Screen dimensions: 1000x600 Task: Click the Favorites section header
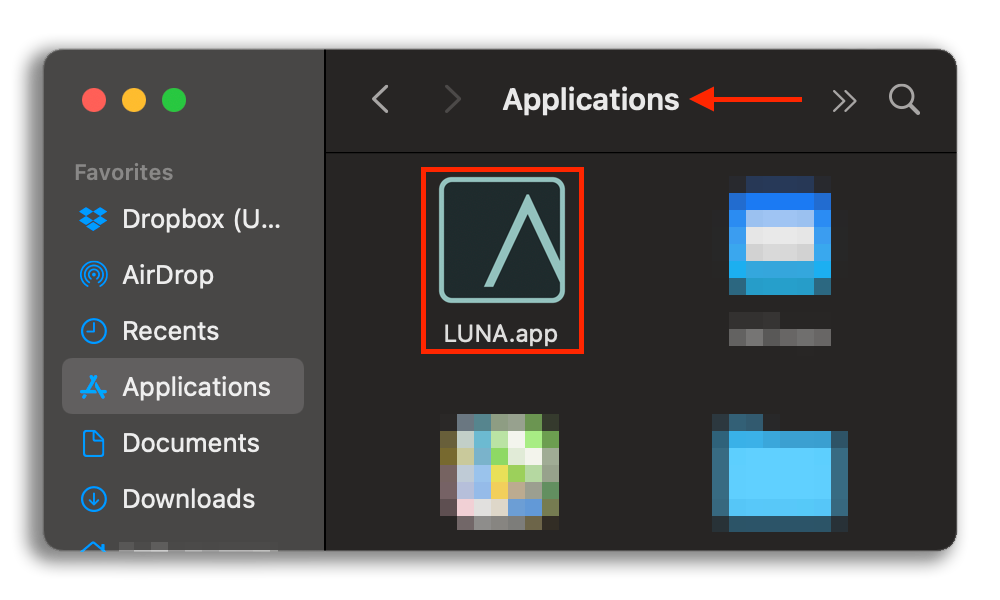click(x=124, y=172)
